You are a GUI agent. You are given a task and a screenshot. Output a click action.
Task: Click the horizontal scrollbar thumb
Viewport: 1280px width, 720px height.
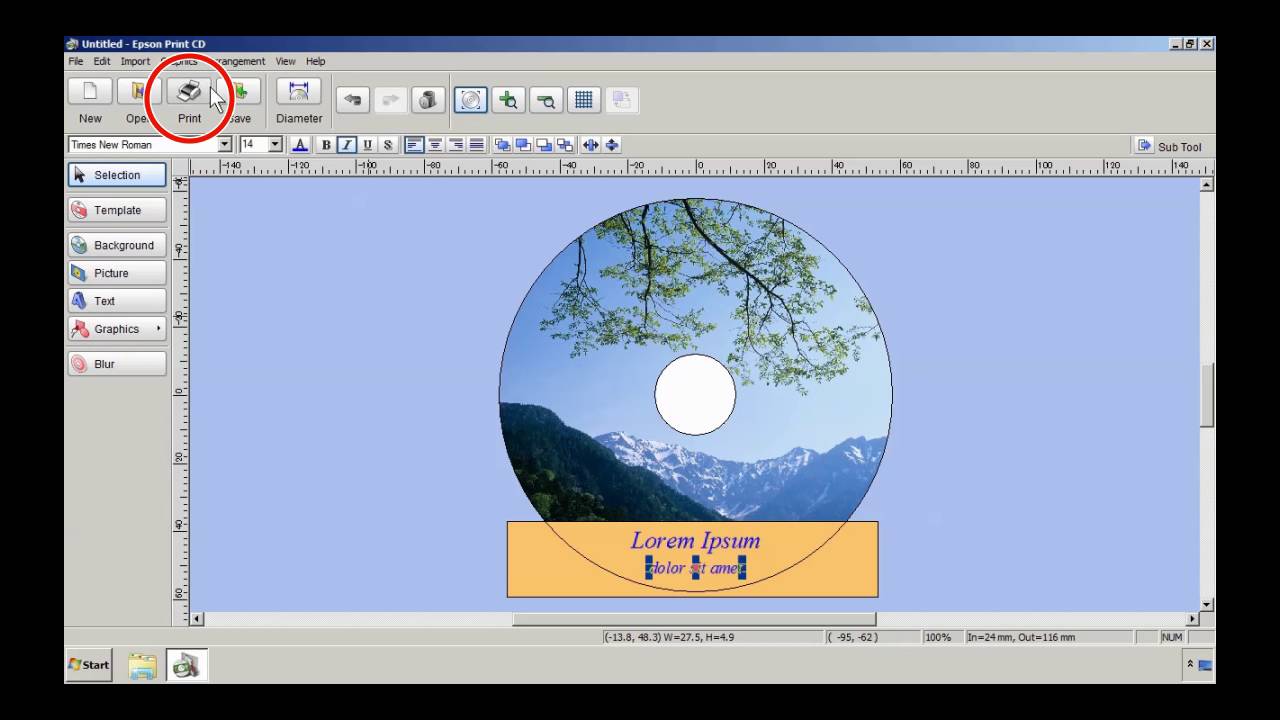point(695,619)
